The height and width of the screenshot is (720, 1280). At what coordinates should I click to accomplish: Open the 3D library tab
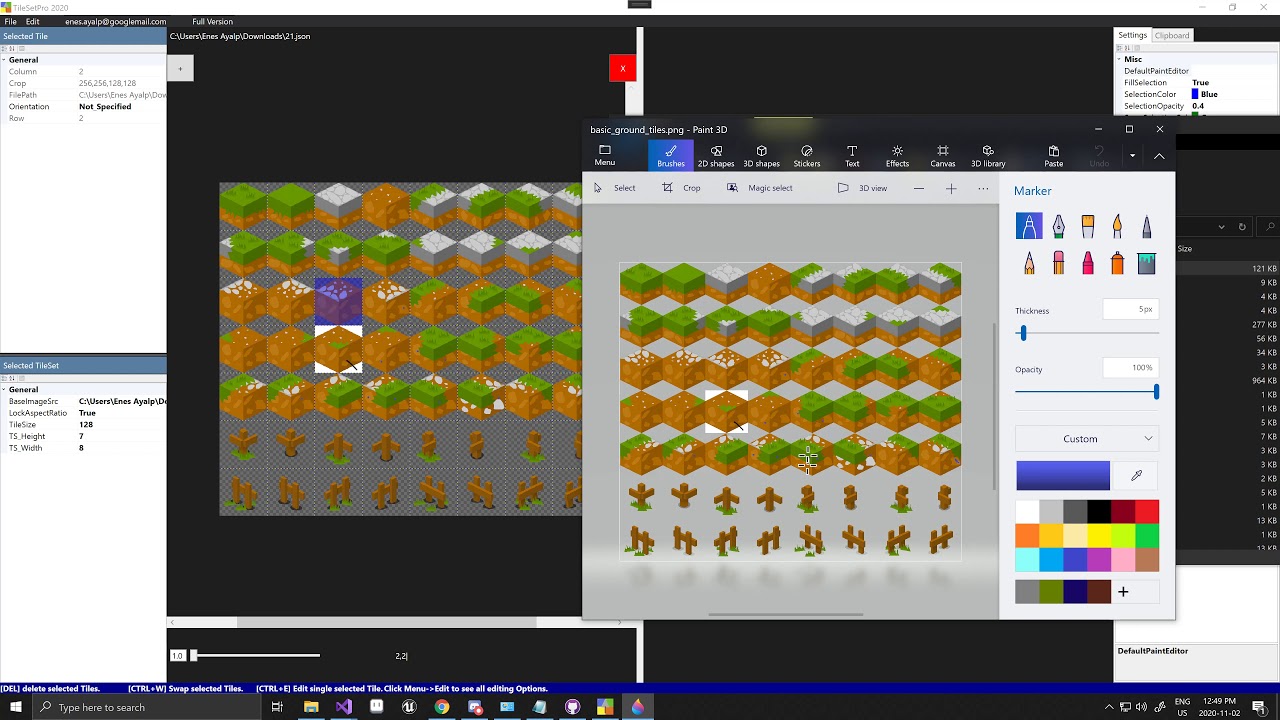point(988,155)
